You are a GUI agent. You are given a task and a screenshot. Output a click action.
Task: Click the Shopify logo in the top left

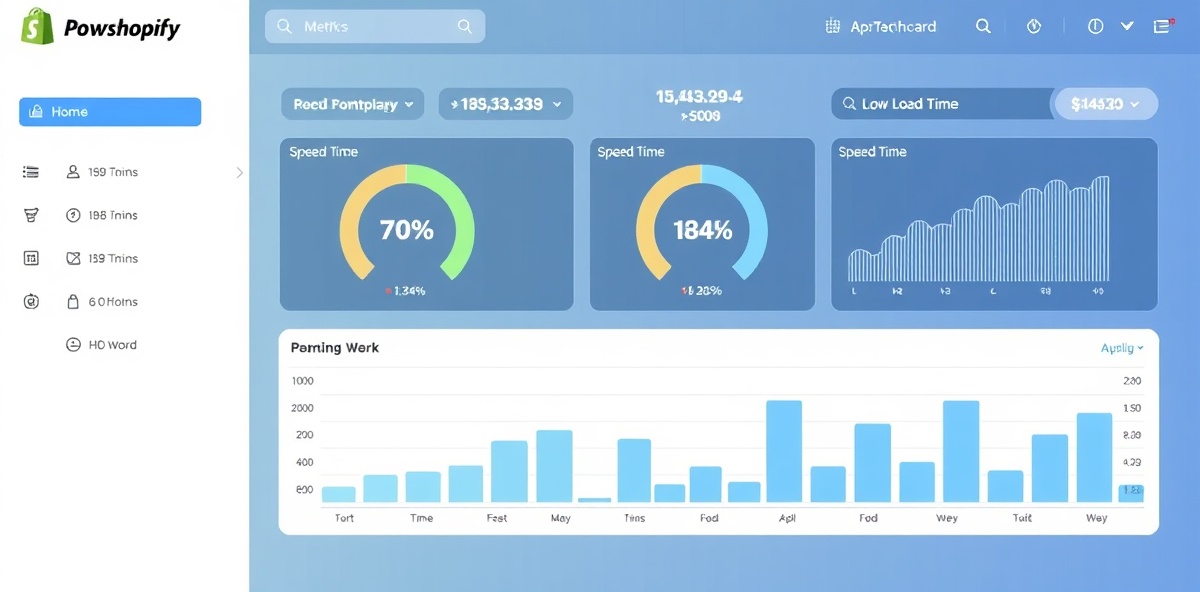(36, 27)
